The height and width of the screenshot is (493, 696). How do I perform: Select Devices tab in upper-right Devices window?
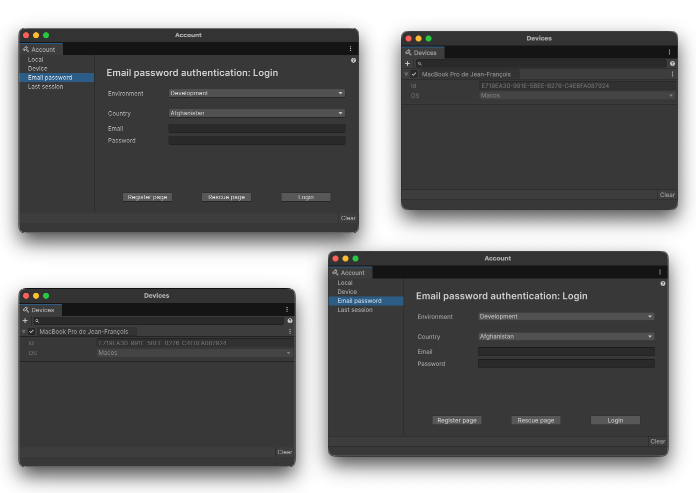422,52
